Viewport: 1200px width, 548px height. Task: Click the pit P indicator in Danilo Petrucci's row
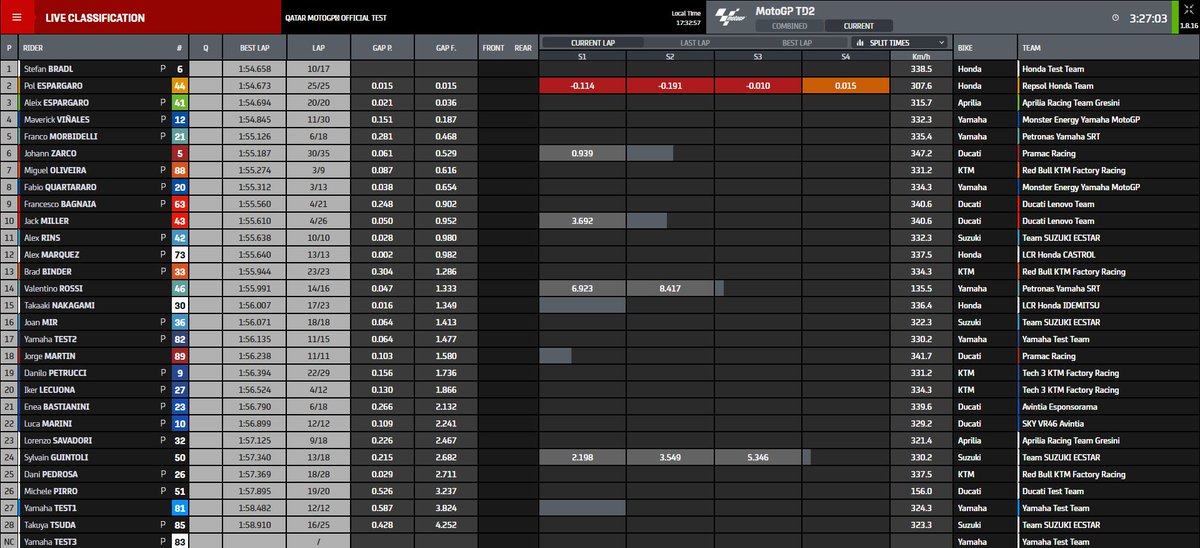pos(162,374)
